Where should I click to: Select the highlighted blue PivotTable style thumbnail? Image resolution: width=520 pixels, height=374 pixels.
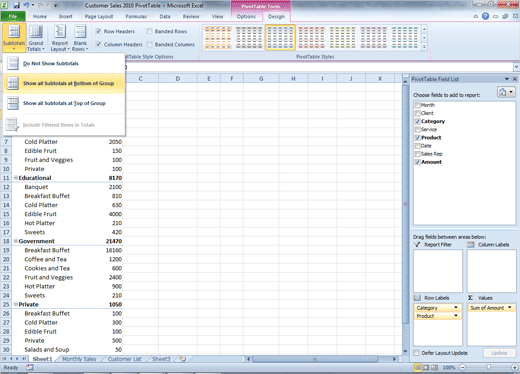tap(280, 38)
